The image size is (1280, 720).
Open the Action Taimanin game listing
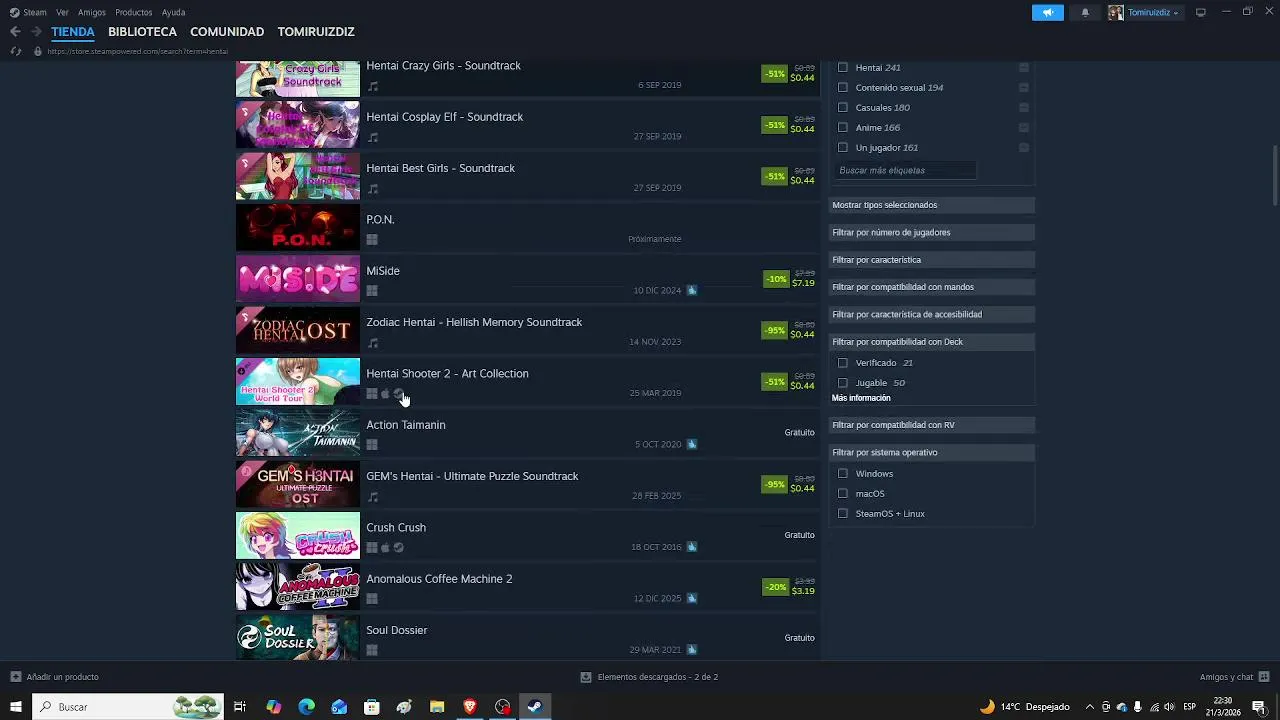(527, 433)
